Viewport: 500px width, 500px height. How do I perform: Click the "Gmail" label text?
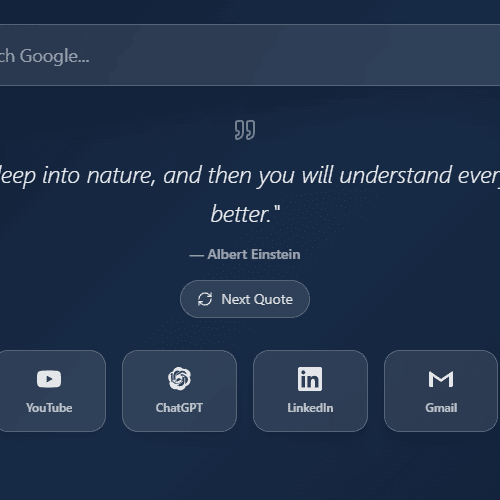point(441,408)
